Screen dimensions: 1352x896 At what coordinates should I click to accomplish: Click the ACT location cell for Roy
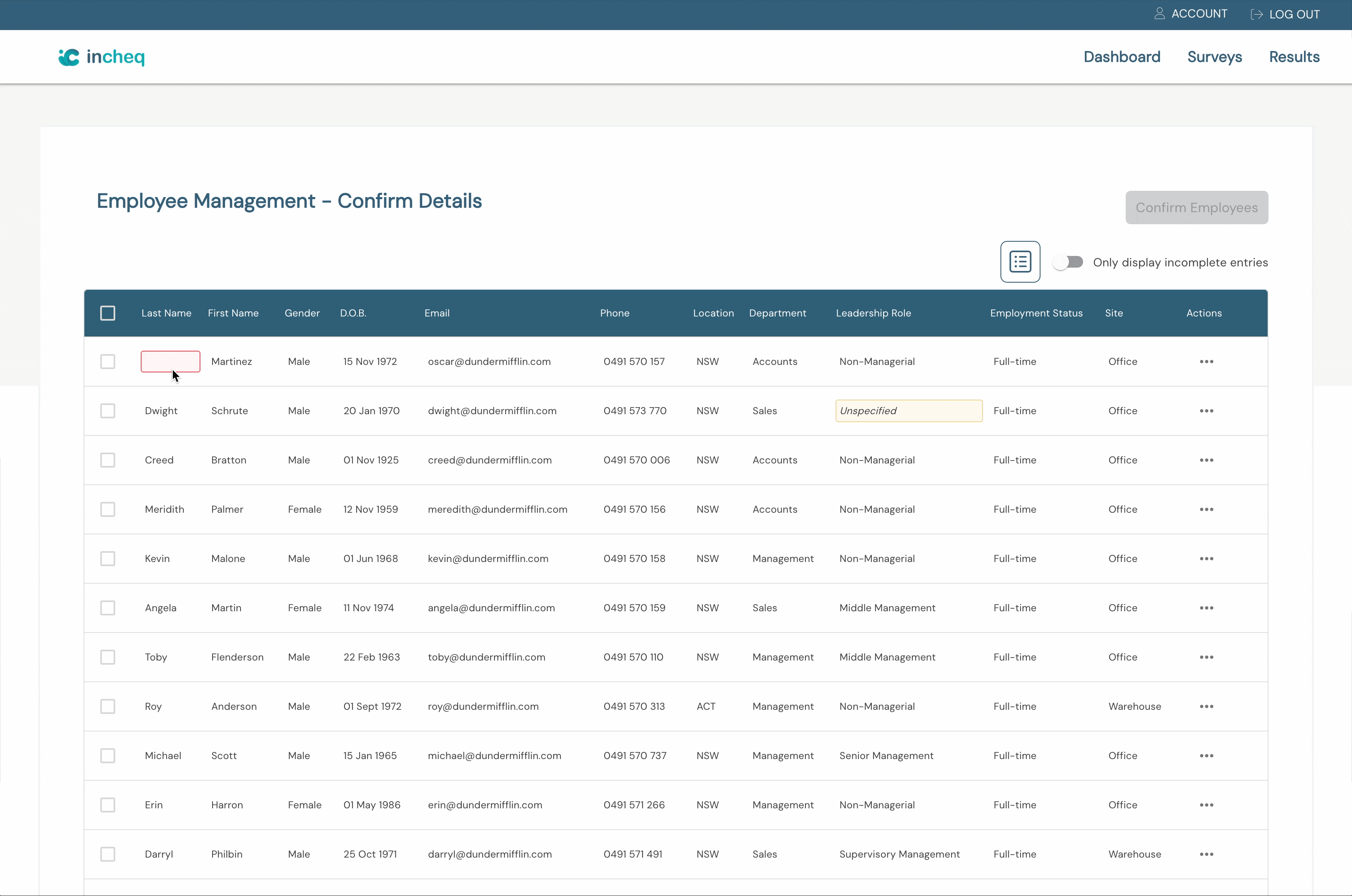point(706,706)
